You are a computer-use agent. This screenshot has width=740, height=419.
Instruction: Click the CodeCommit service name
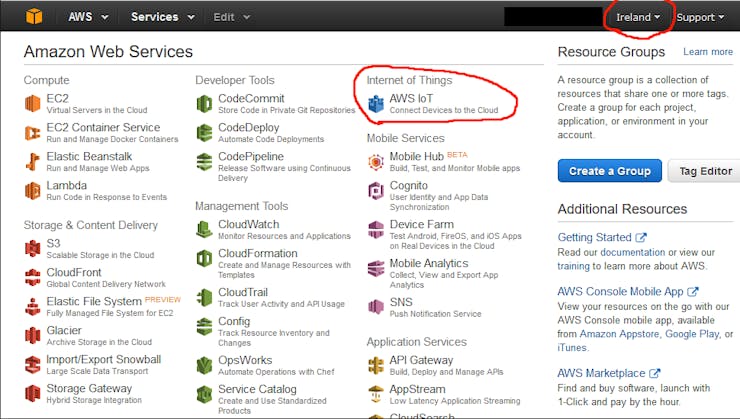(x=252, y=98)
